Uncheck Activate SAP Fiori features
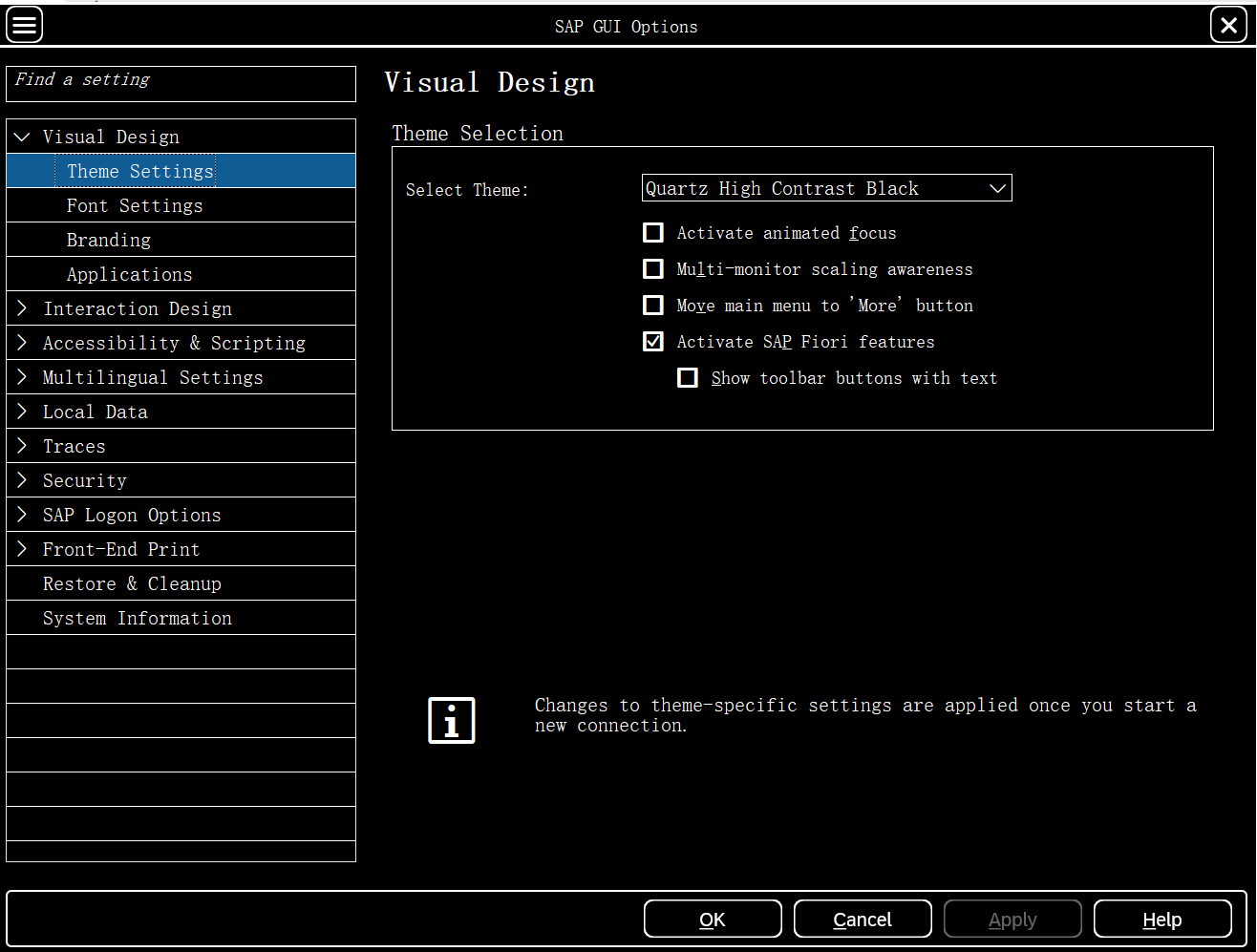The image size is (1257, 952). tap(653, 341)
